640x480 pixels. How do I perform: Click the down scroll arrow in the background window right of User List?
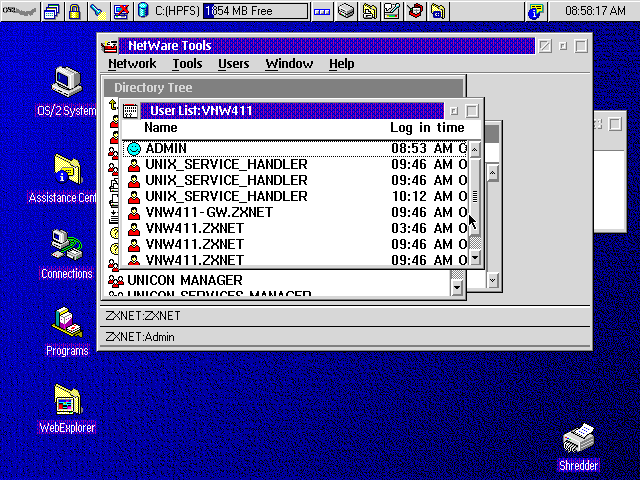pos(493,280)
